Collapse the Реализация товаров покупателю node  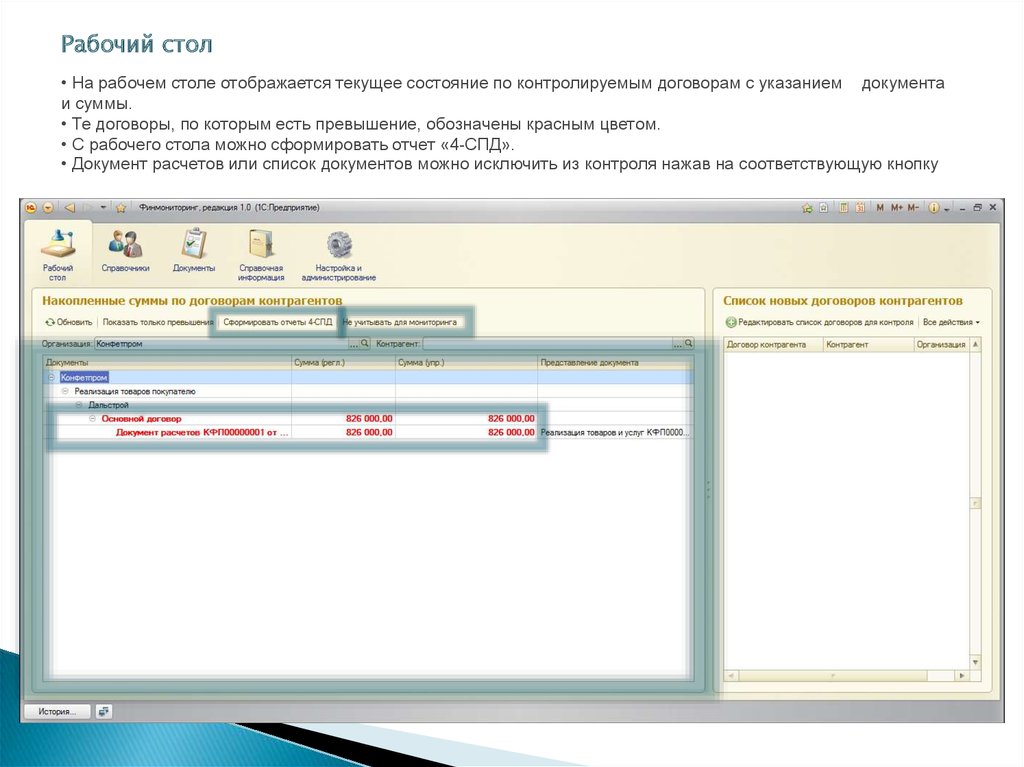pos(65,392)
